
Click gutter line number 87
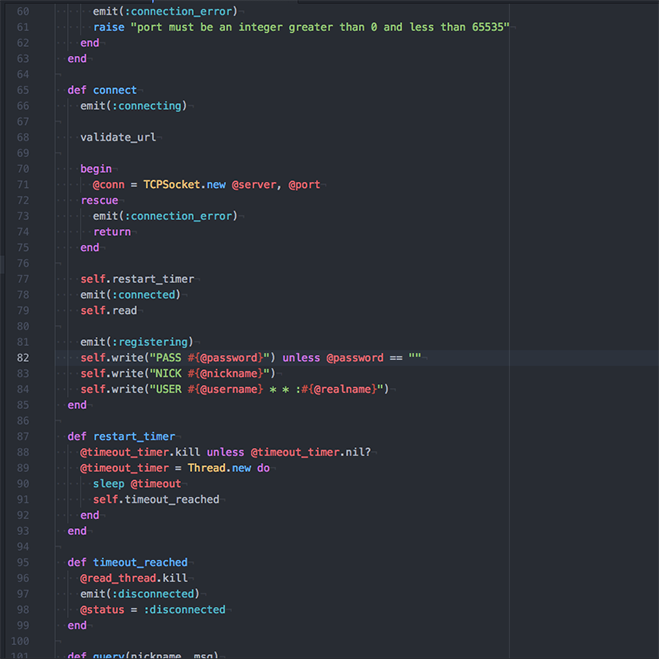coord(23,436)
